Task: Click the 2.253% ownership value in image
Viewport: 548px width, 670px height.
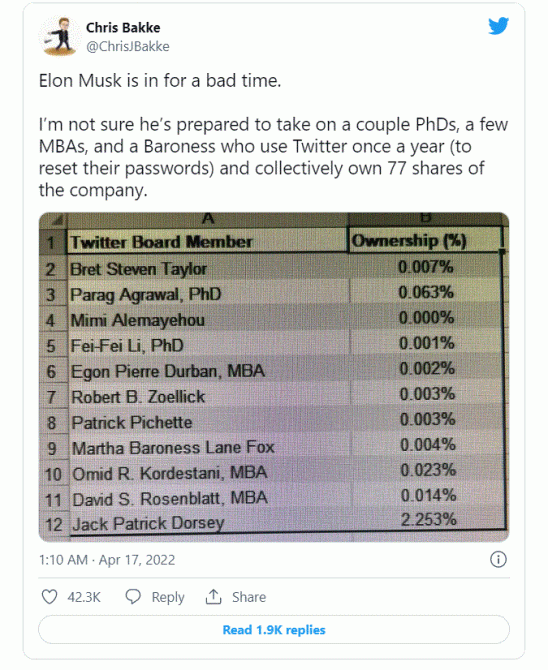Action: point(429,520)
